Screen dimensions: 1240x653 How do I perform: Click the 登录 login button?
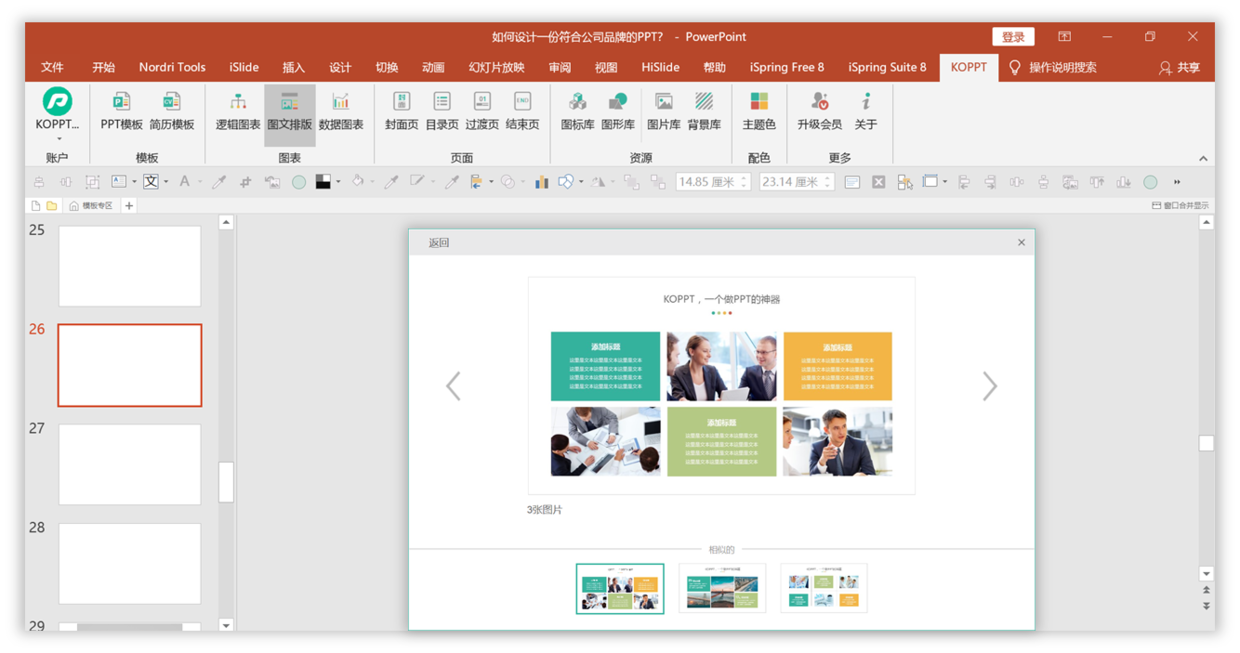[1013, 37]
